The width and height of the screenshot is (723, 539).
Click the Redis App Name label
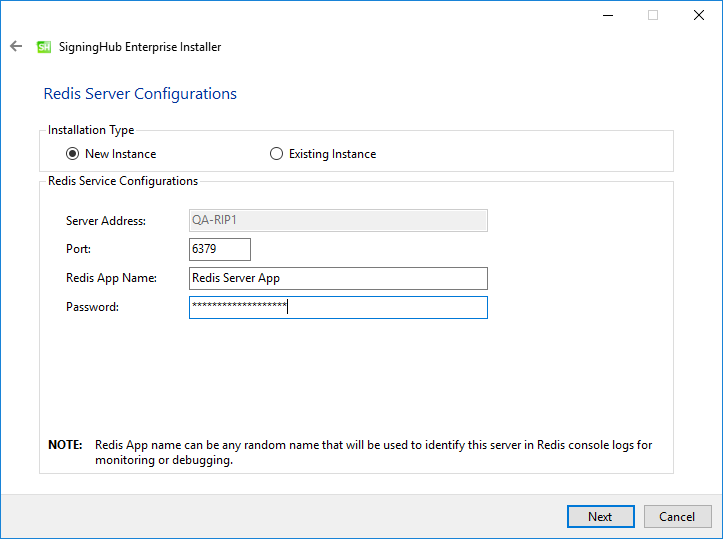pos(111,278)
